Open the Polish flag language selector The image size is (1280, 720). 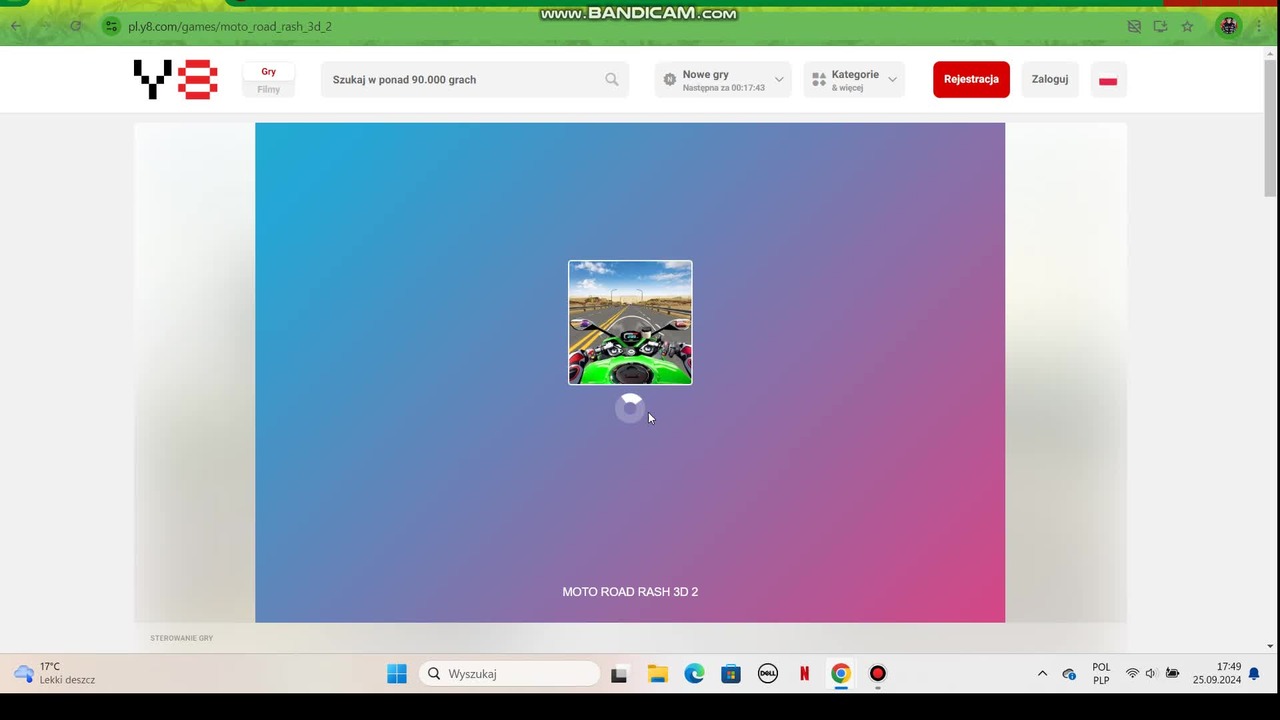tap(1108, 80)
